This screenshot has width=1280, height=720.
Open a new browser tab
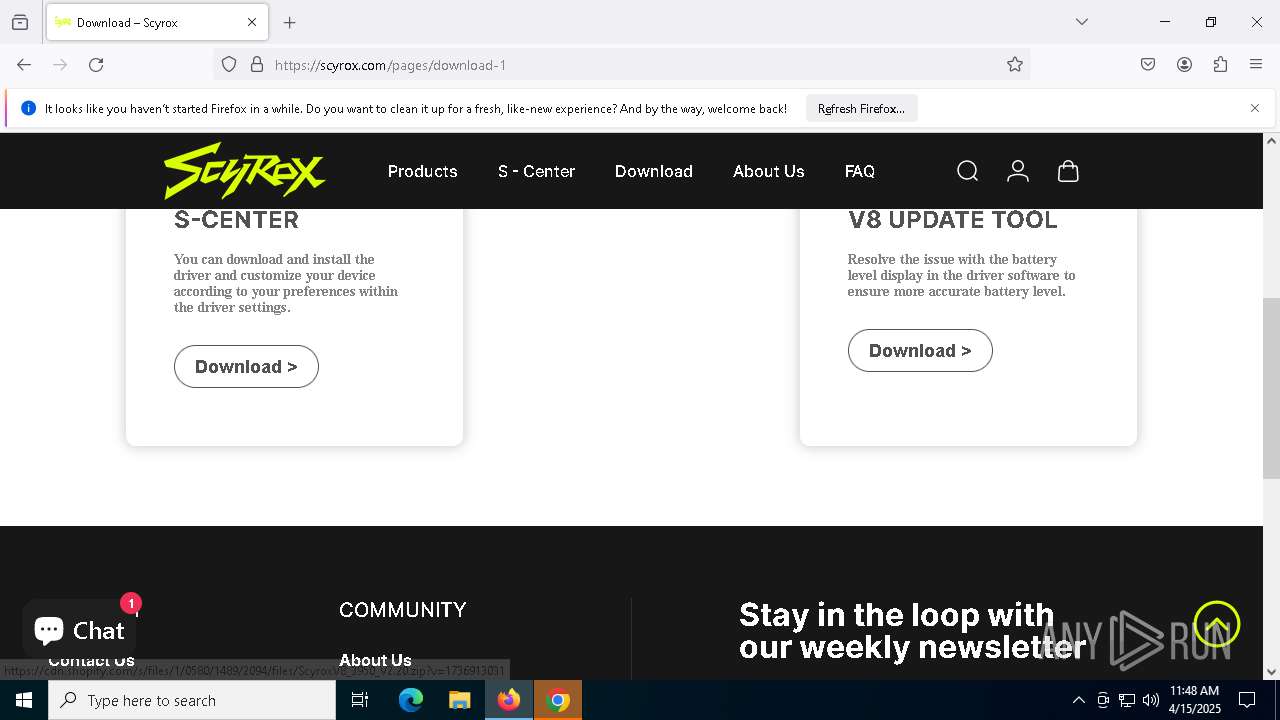coord(290,22)
